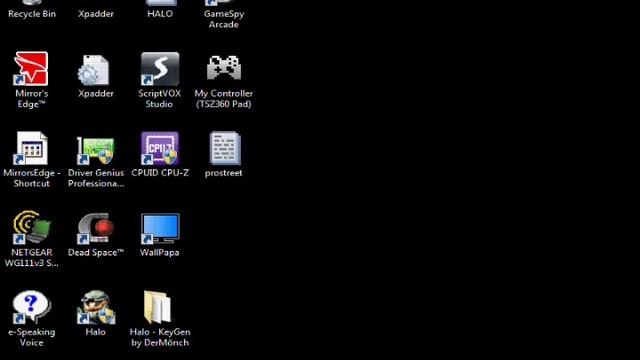Viewport: 640px width, 360px height.
Task: Click the Recycle Bin label
Action: 32,14
